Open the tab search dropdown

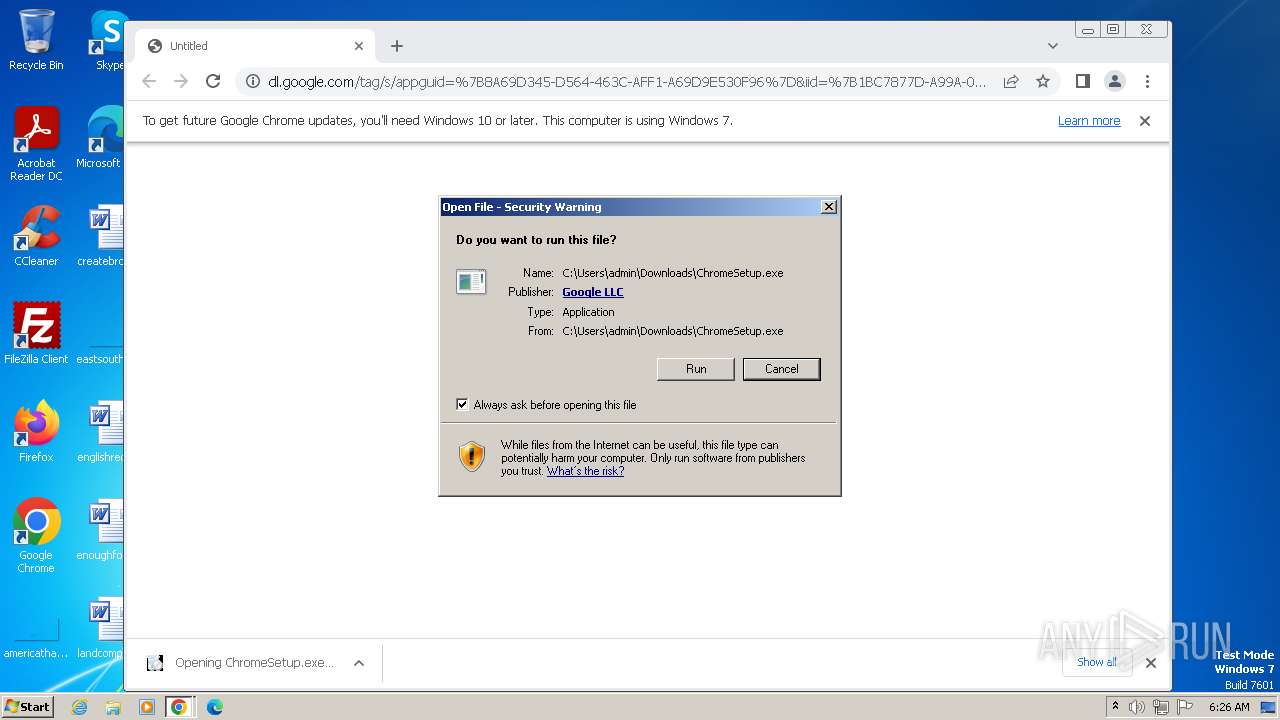(x=1053, y=46)
